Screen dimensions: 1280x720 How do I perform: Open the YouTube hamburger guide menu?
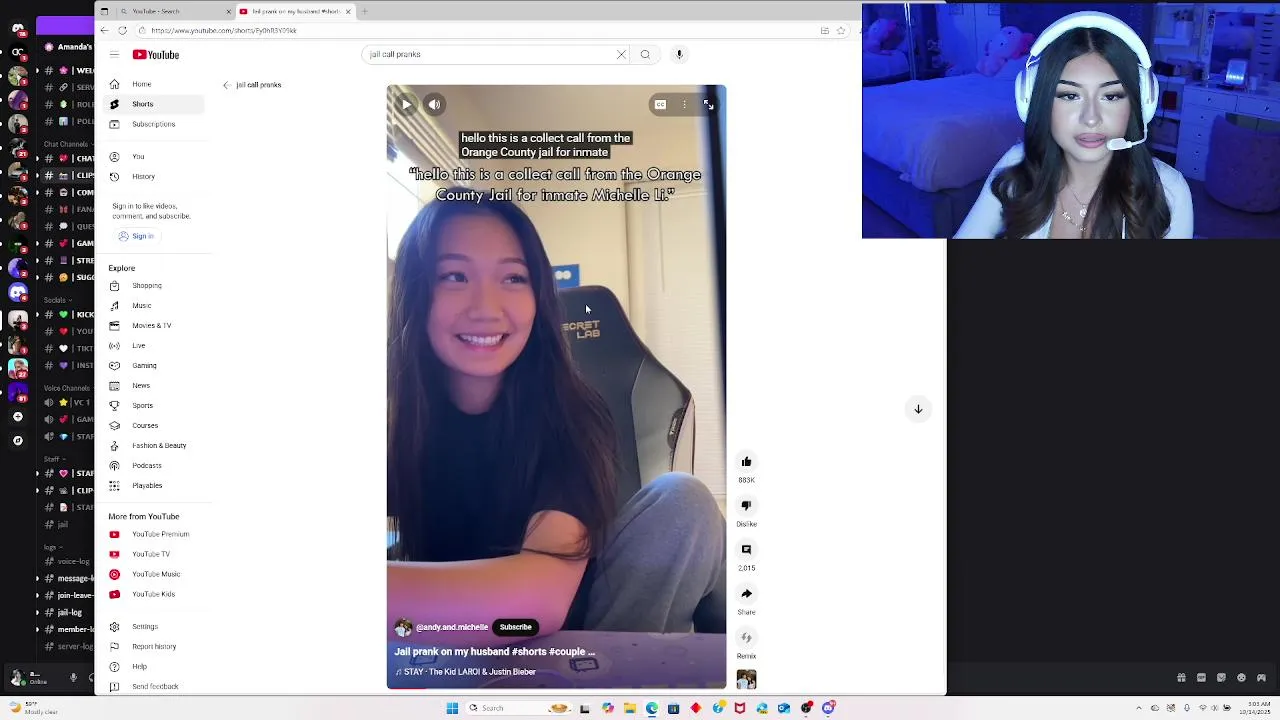(114, 55)
